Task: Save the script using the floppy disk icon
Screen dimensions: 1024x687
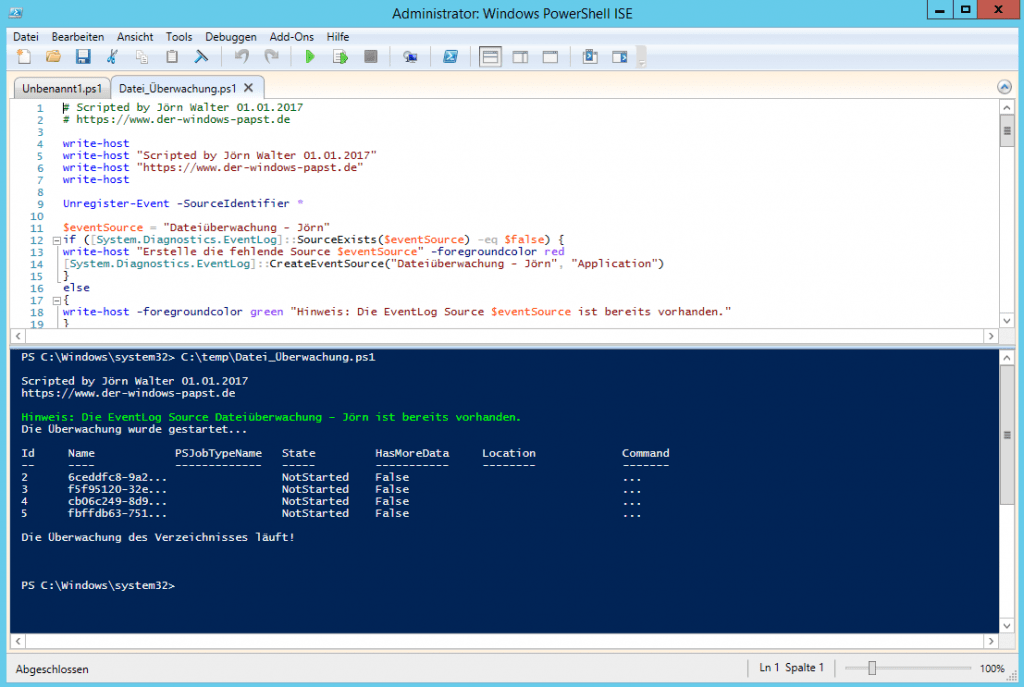Action: tap(83, 57)
